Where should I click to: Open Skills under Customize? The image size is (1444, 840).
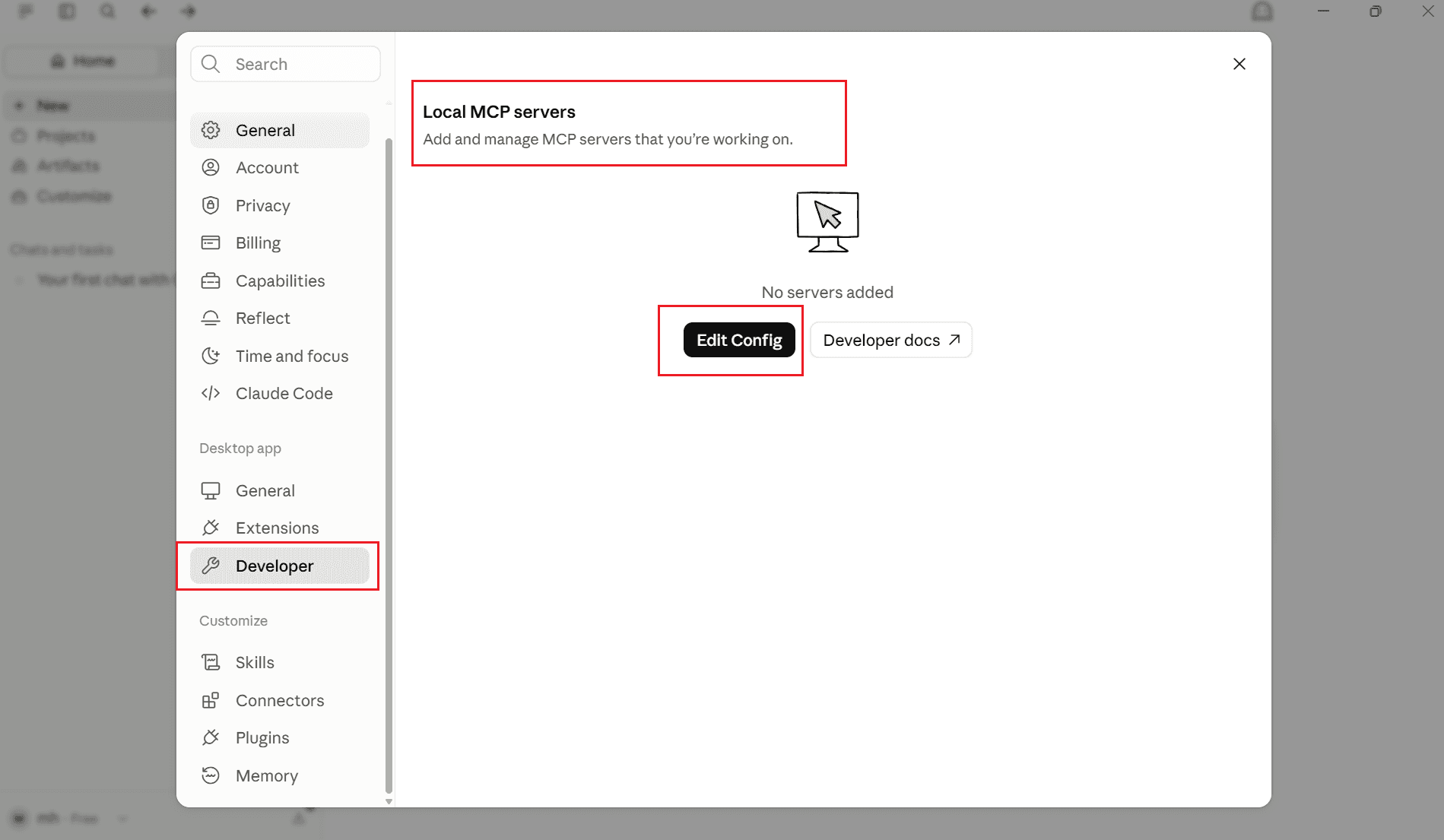(280, 663)
